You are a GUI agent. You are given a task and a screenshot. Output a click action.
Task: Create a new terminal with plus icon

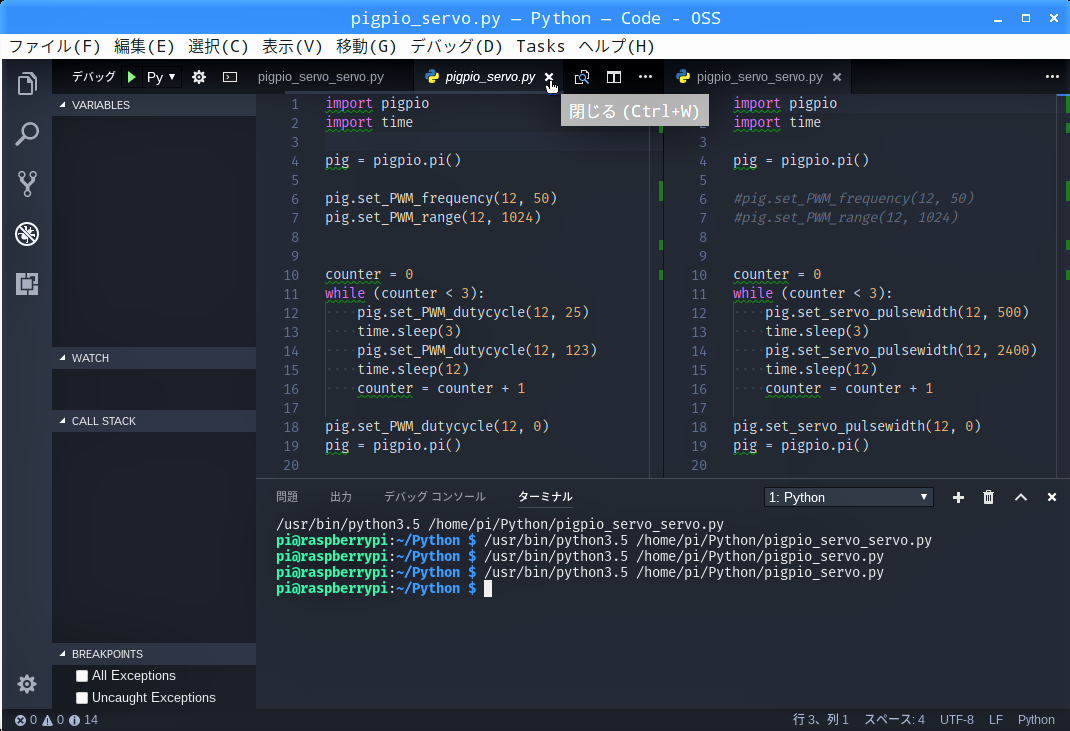(958, 498)
